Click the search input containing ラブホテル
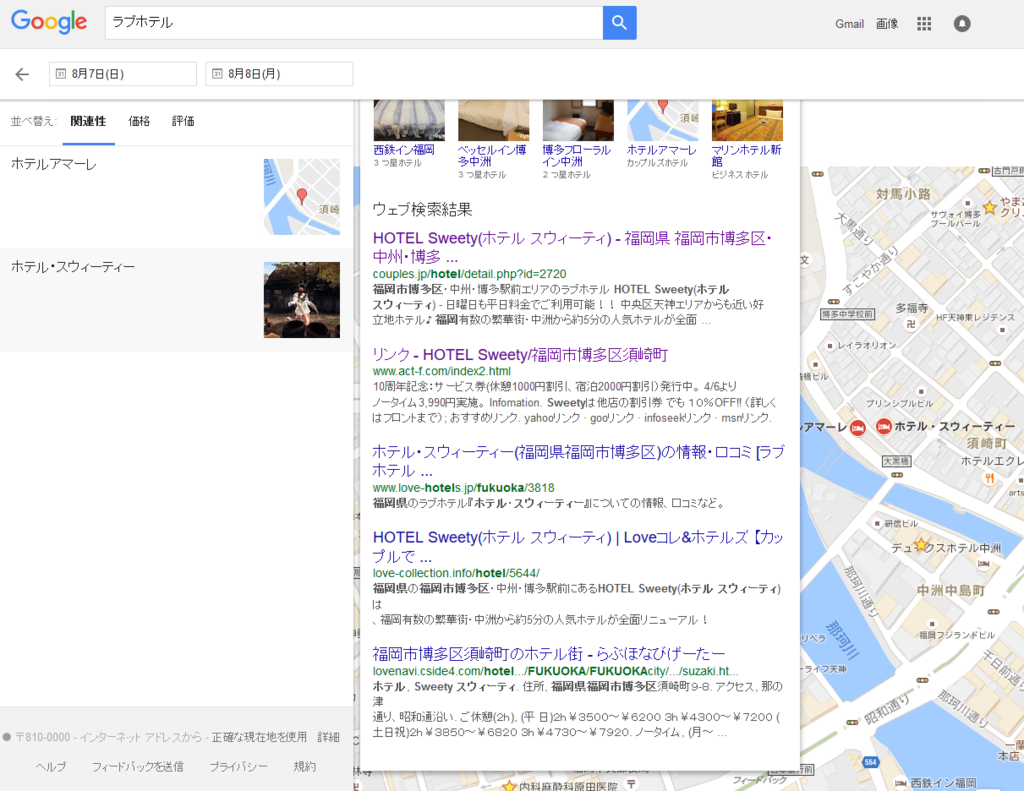 [x=354, y=23]
